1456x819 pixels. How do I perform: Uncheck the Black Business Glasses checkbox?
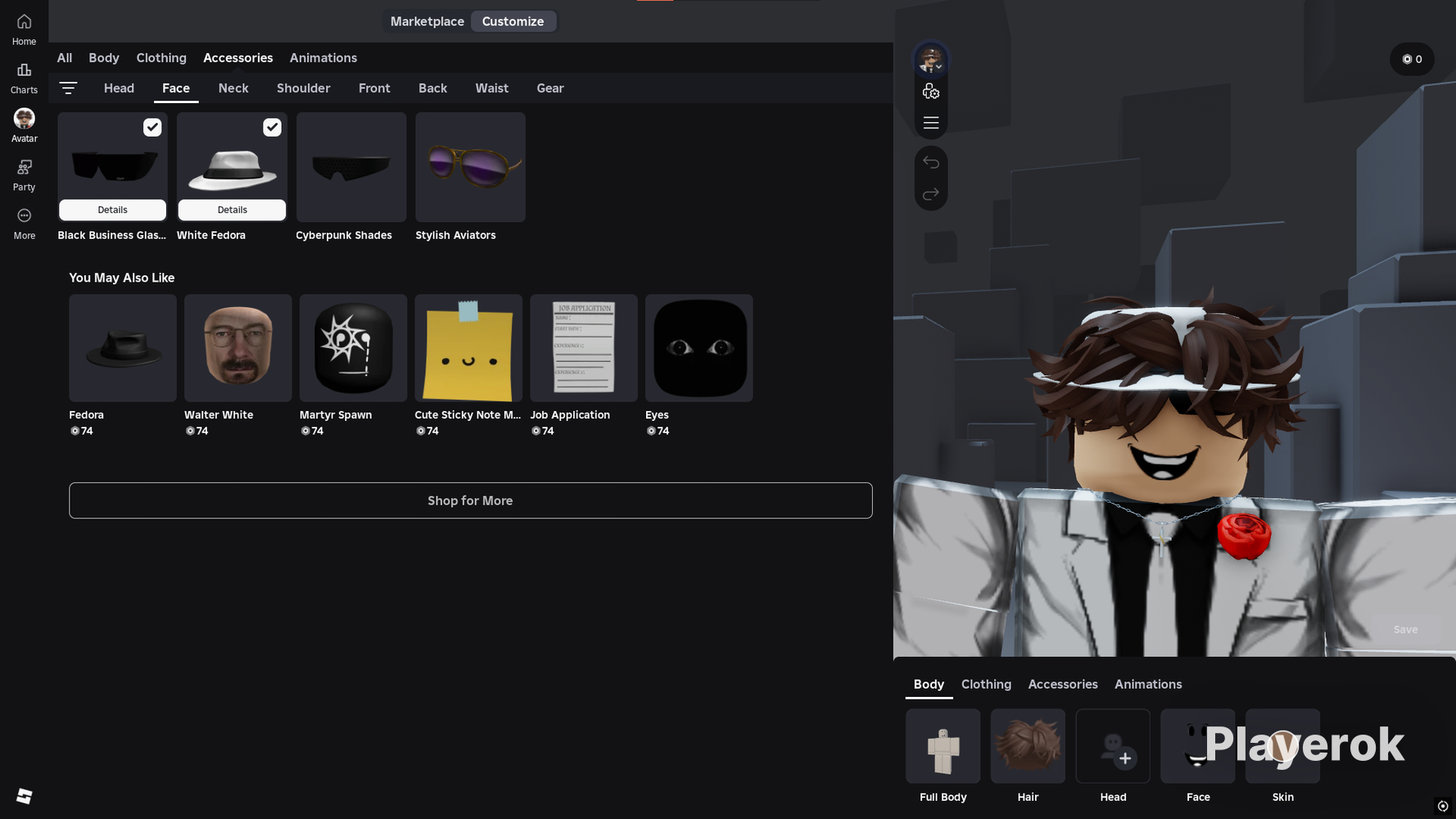152,127
